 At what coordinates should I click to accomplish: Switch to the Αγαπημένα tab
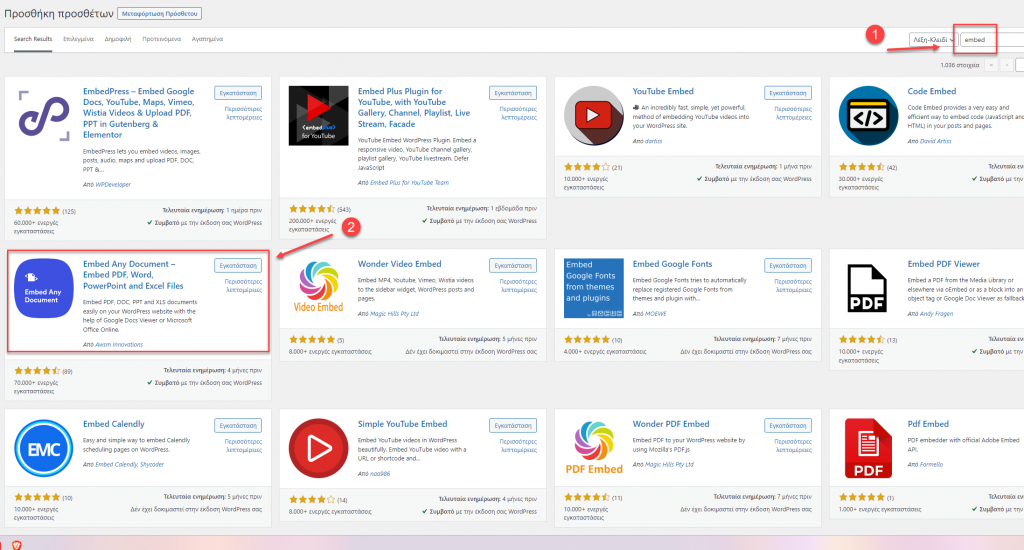[x=207, y=39]
